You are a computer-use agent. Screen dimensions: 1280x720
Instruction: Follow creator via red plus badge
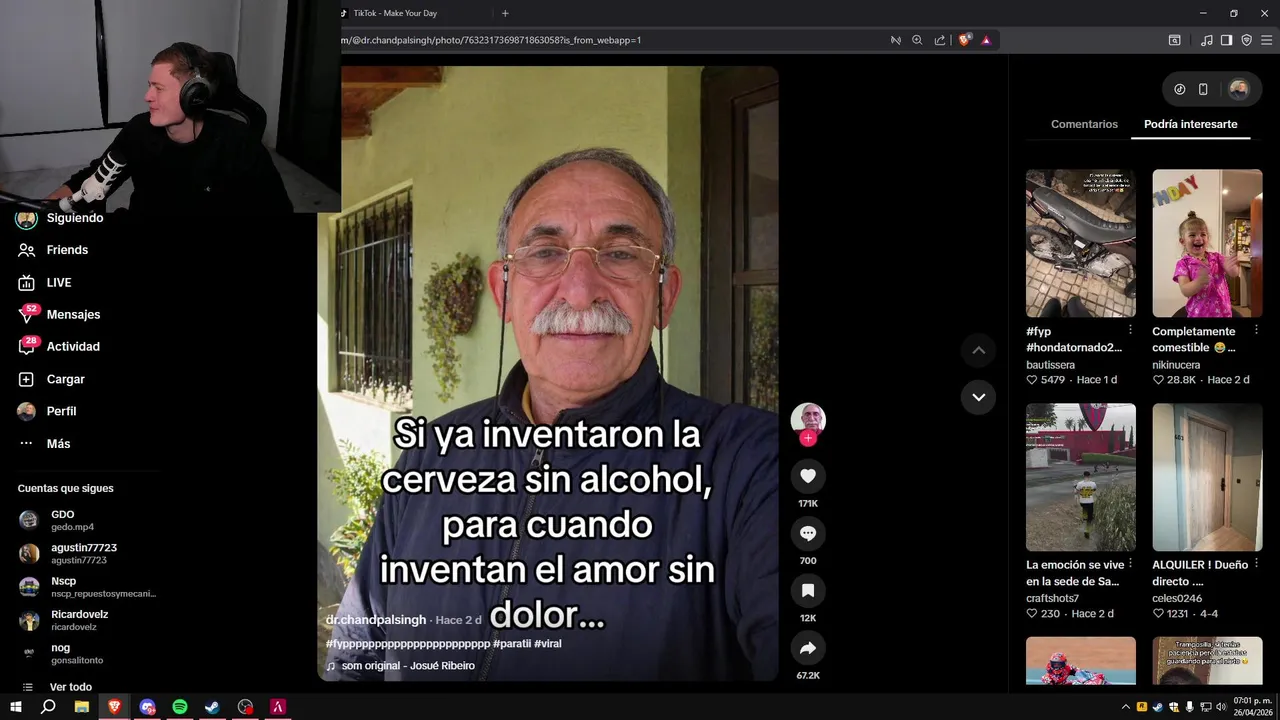[x=808, y=438]
